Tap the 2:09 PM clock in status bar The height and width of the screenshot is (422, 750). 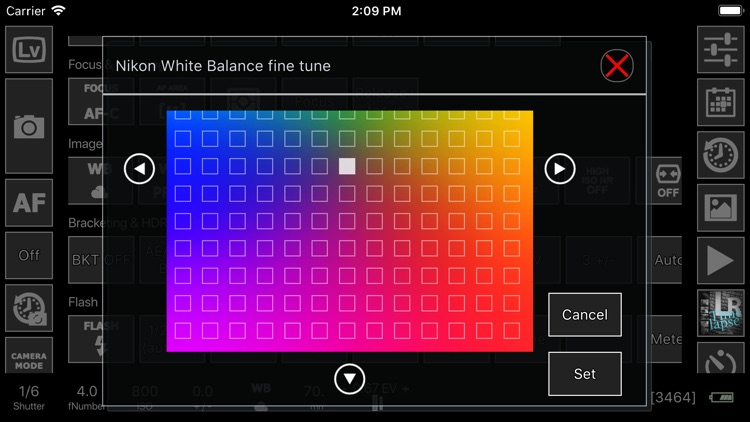[376, 11]
